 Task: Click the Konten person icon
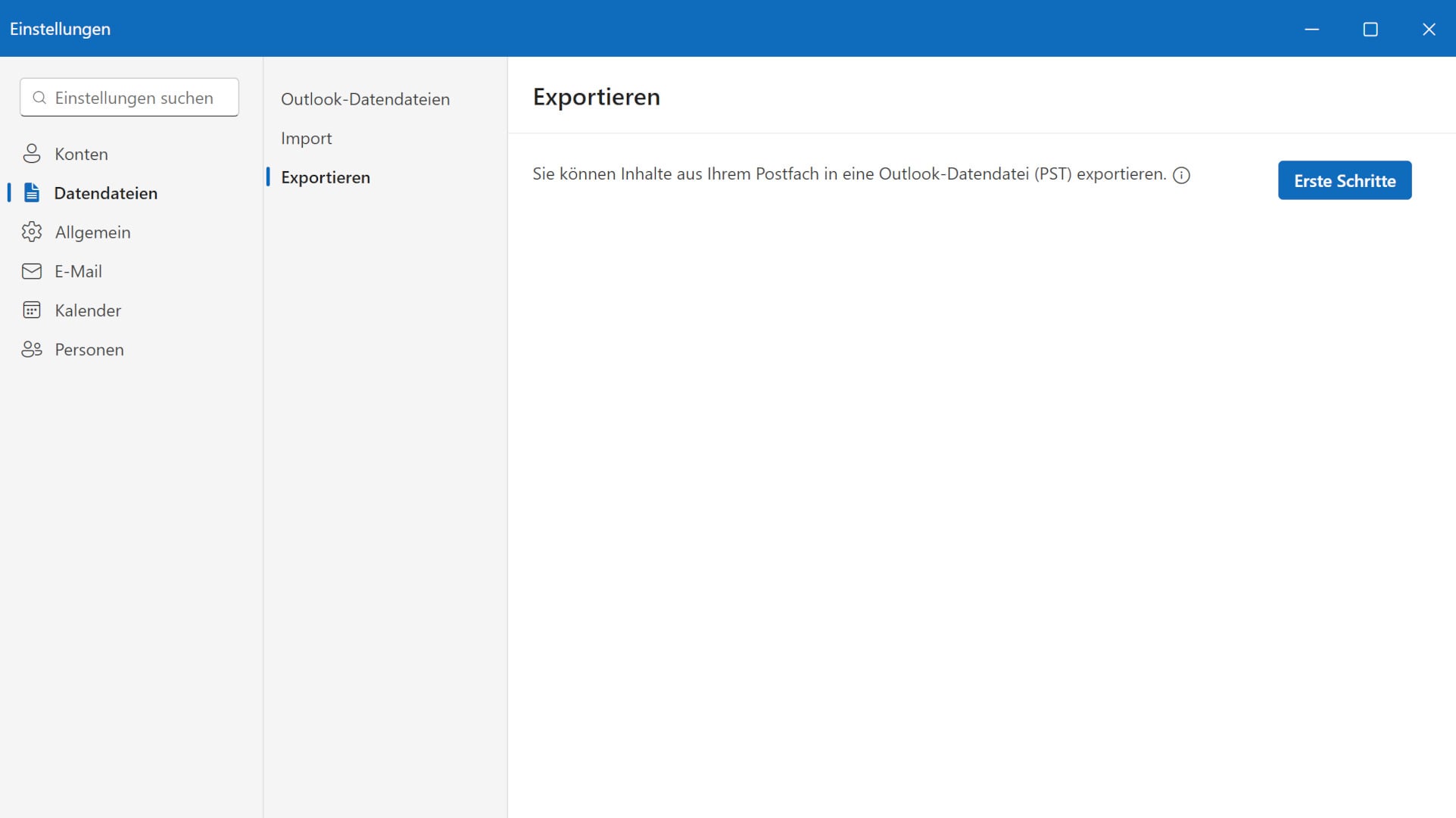point(32,154)
